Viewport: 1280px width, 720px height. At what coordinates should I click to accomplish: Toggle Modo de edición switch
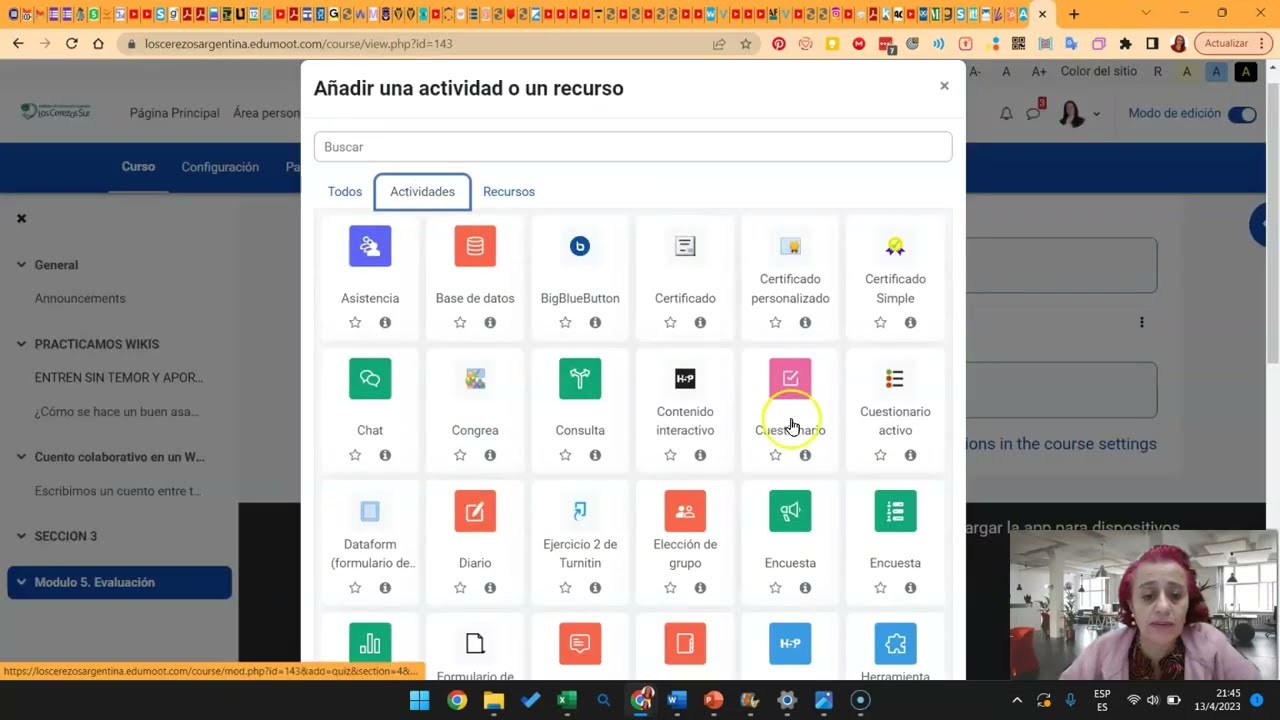1242,114
